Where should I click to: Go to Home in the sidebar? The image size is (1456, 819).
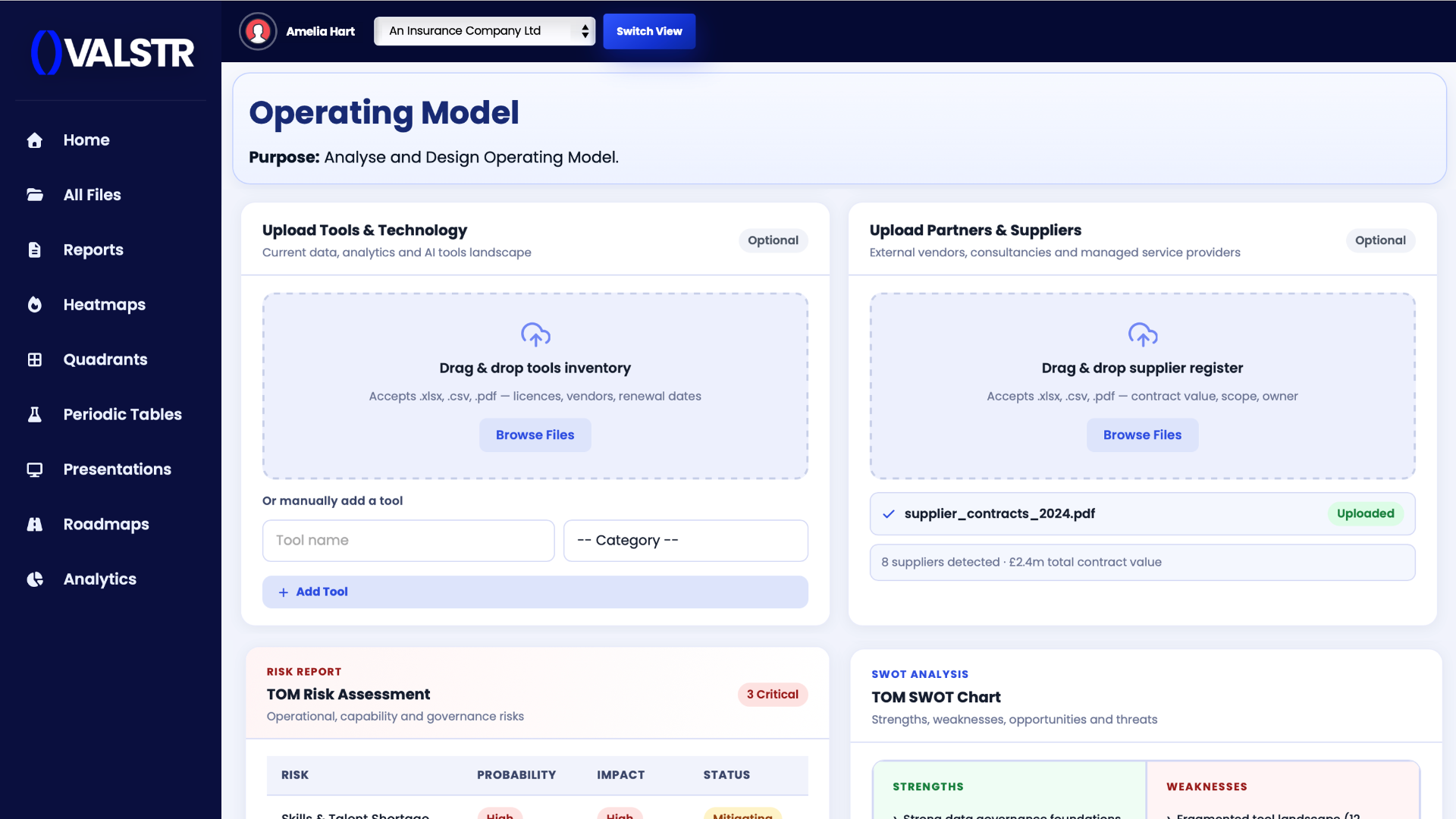tap(86, 140)
